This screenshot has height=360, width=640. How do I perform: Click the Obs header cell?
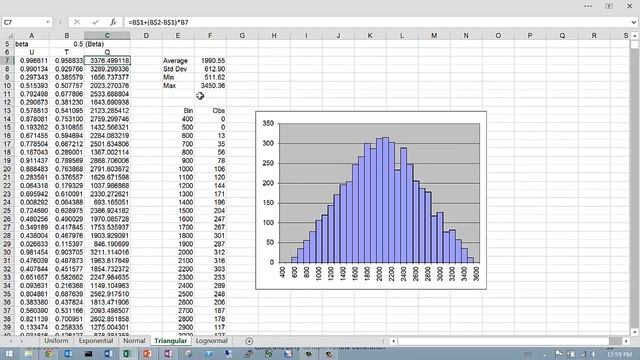coord(210,111)
